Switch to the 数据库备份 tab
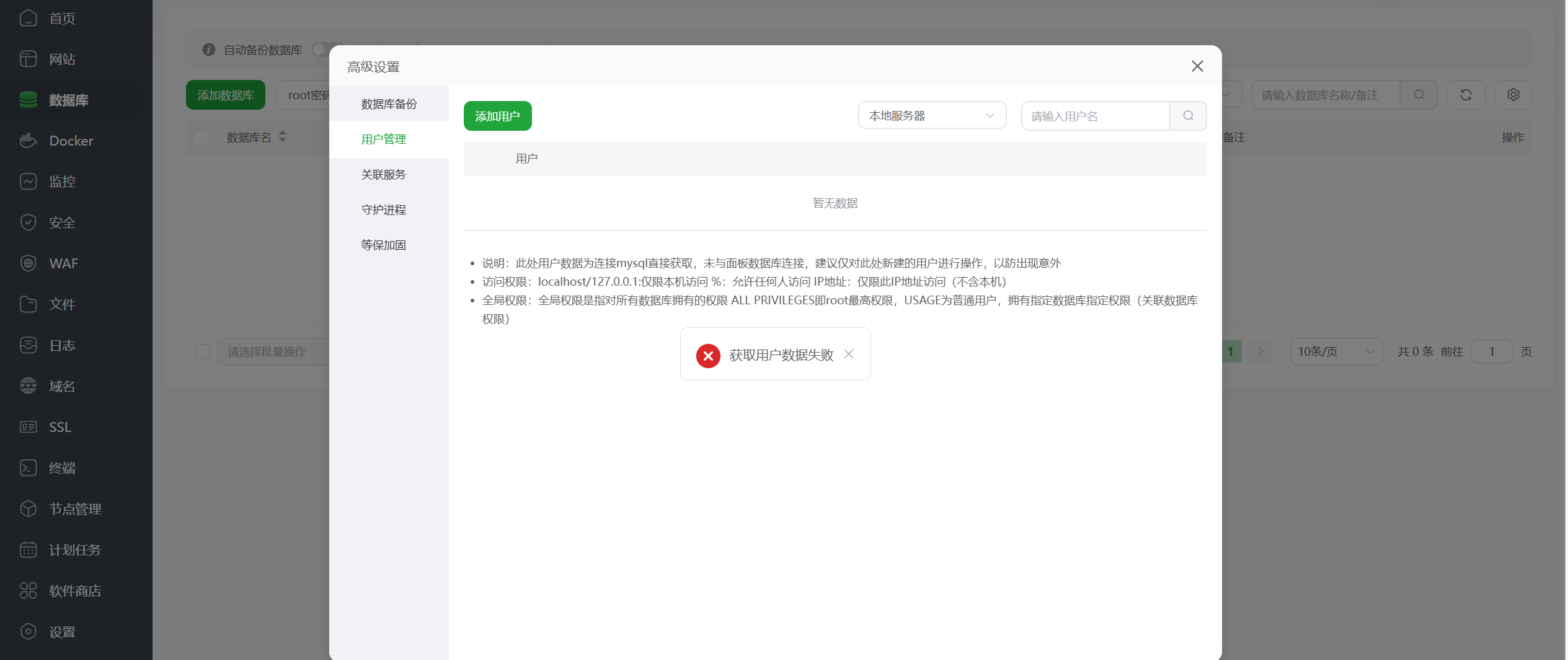The width and height of the screenshot is (1568, 660). coord(389,104)
